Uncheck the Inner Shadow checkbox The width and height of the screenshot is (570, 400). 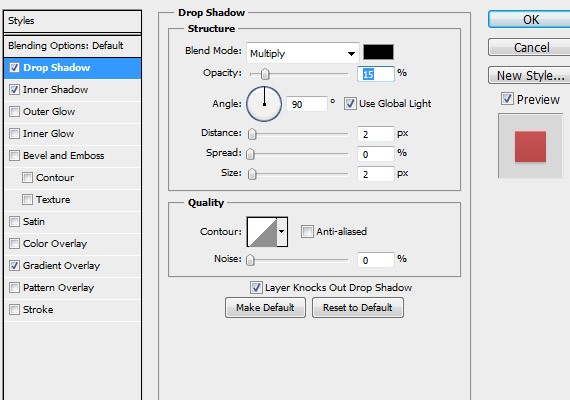point(14,89)
